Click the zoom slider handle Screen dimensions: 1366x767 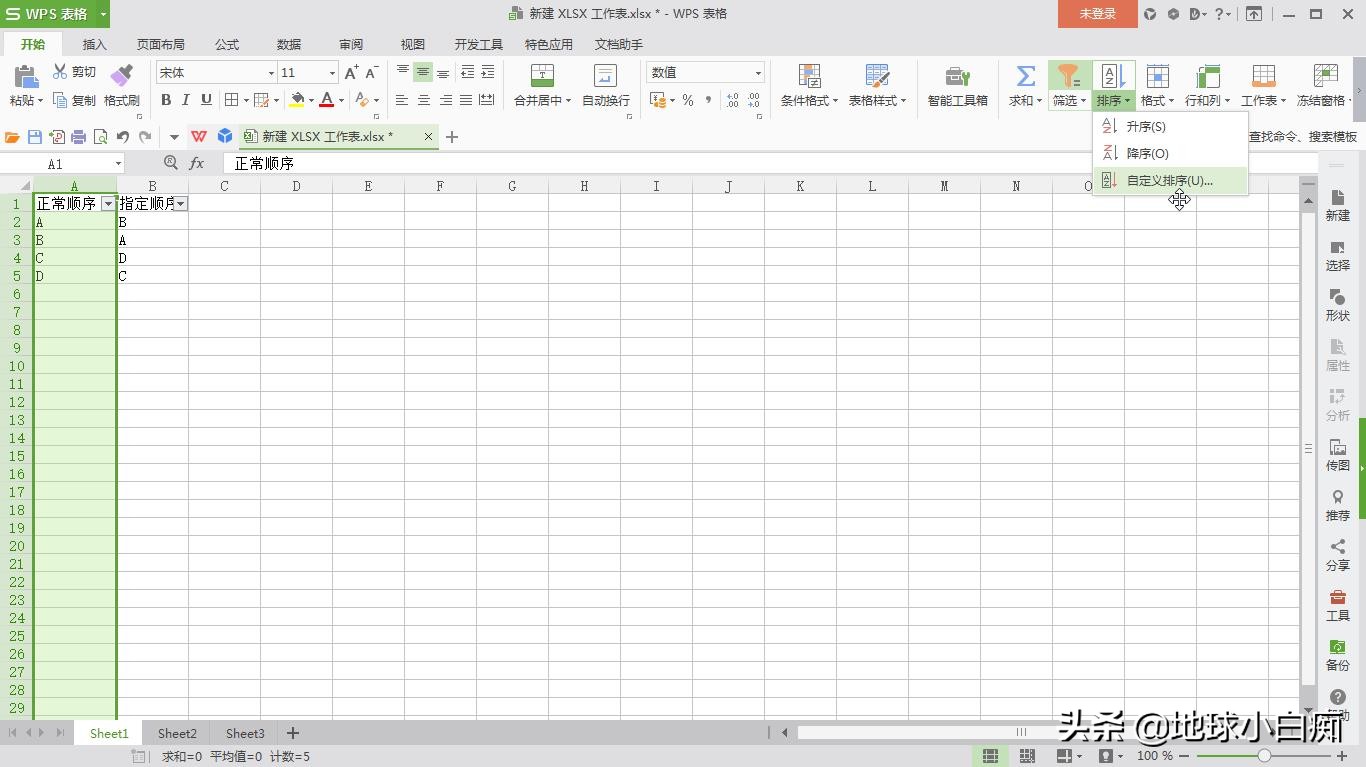[x=1264, y=756]
